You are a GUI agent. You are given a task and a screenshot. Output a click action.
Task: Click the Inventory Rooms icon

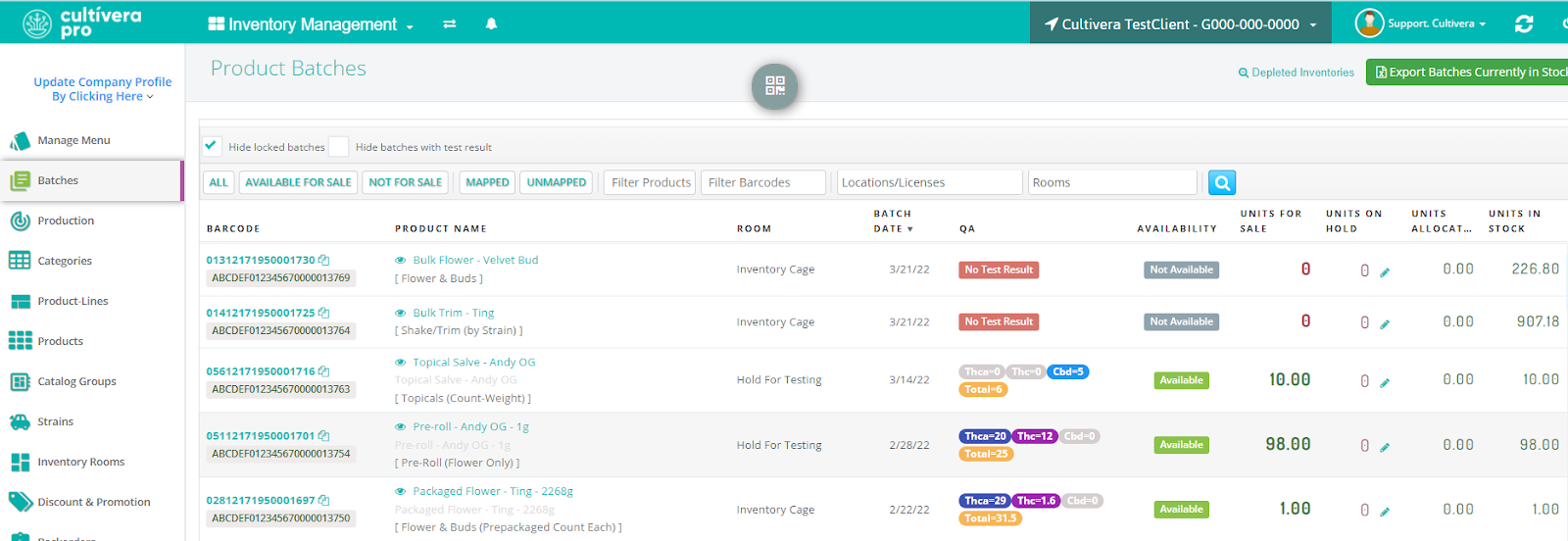click(20, 462)
